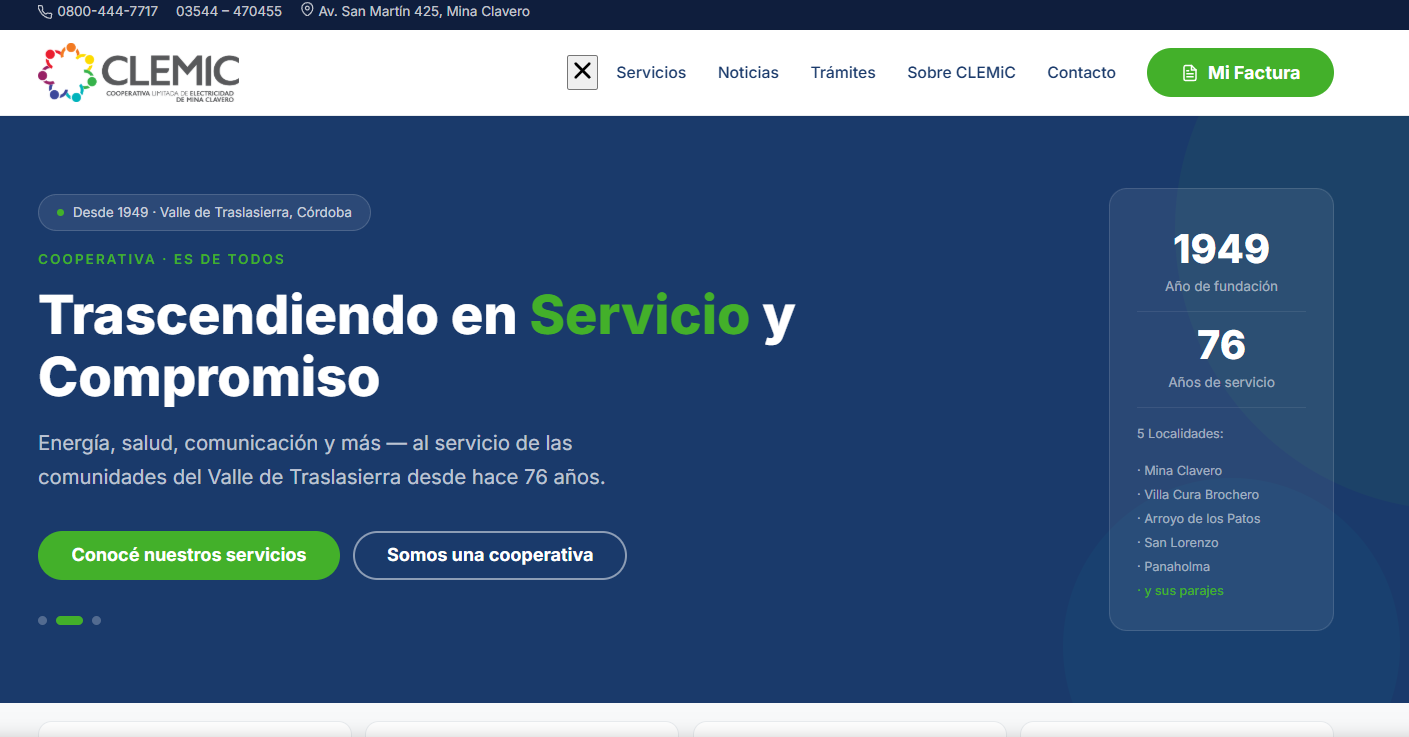Click the 1949 founding year number
Viewport: 1409px width, 737px height.
[1221, 249]
